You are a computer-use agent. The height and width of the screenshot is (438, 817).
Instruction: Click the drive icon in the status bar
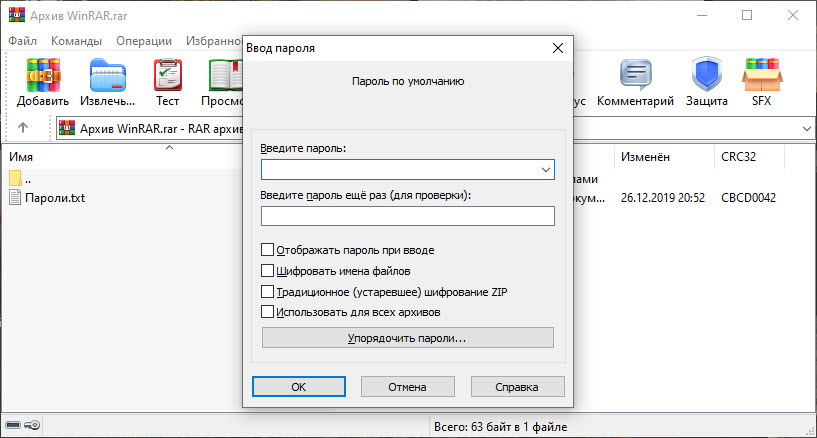[x=13, y=426]
